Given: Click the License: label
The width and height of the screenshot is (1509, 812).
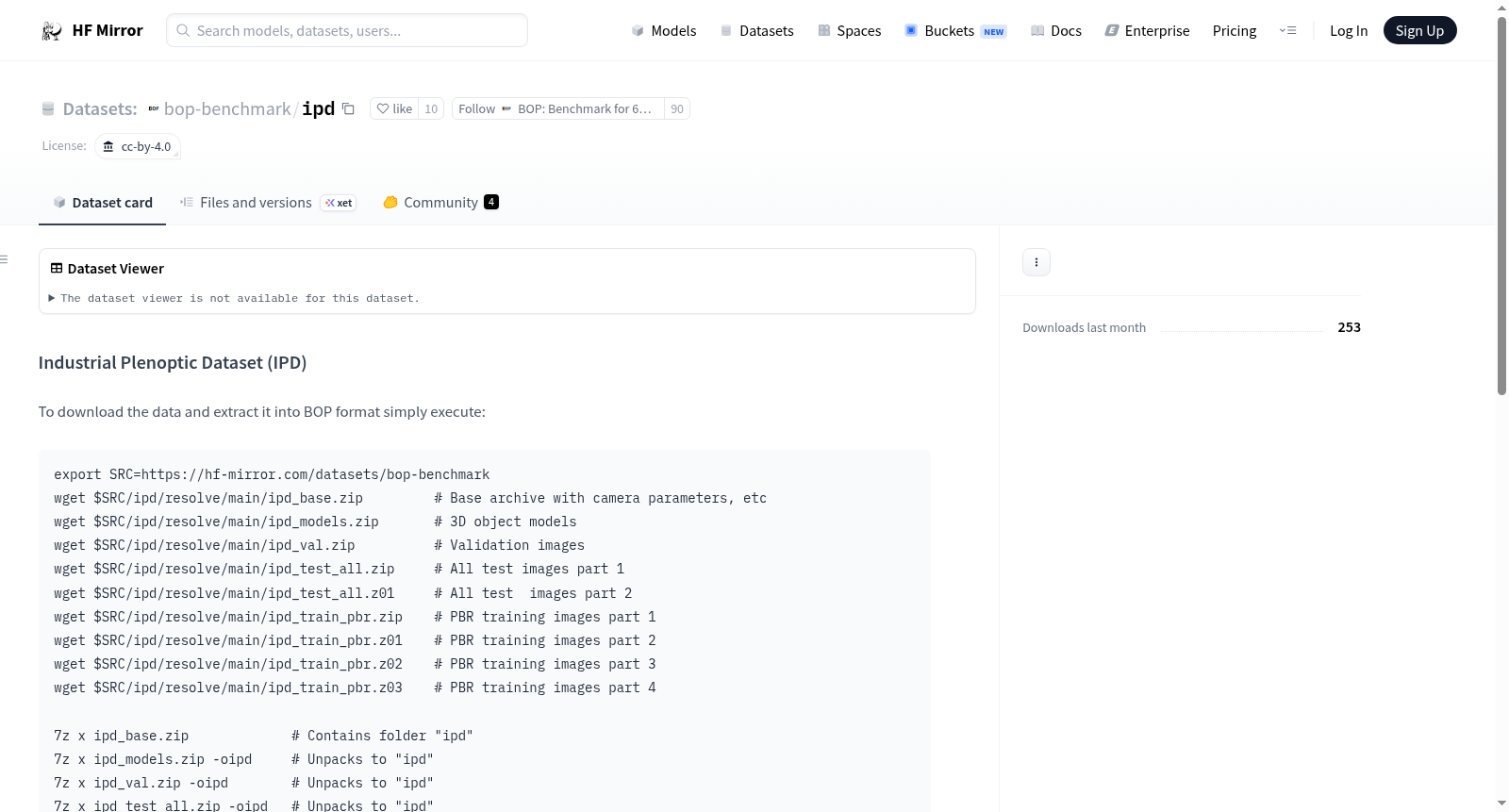Looking at the screenshot, I should coord(64,146).
